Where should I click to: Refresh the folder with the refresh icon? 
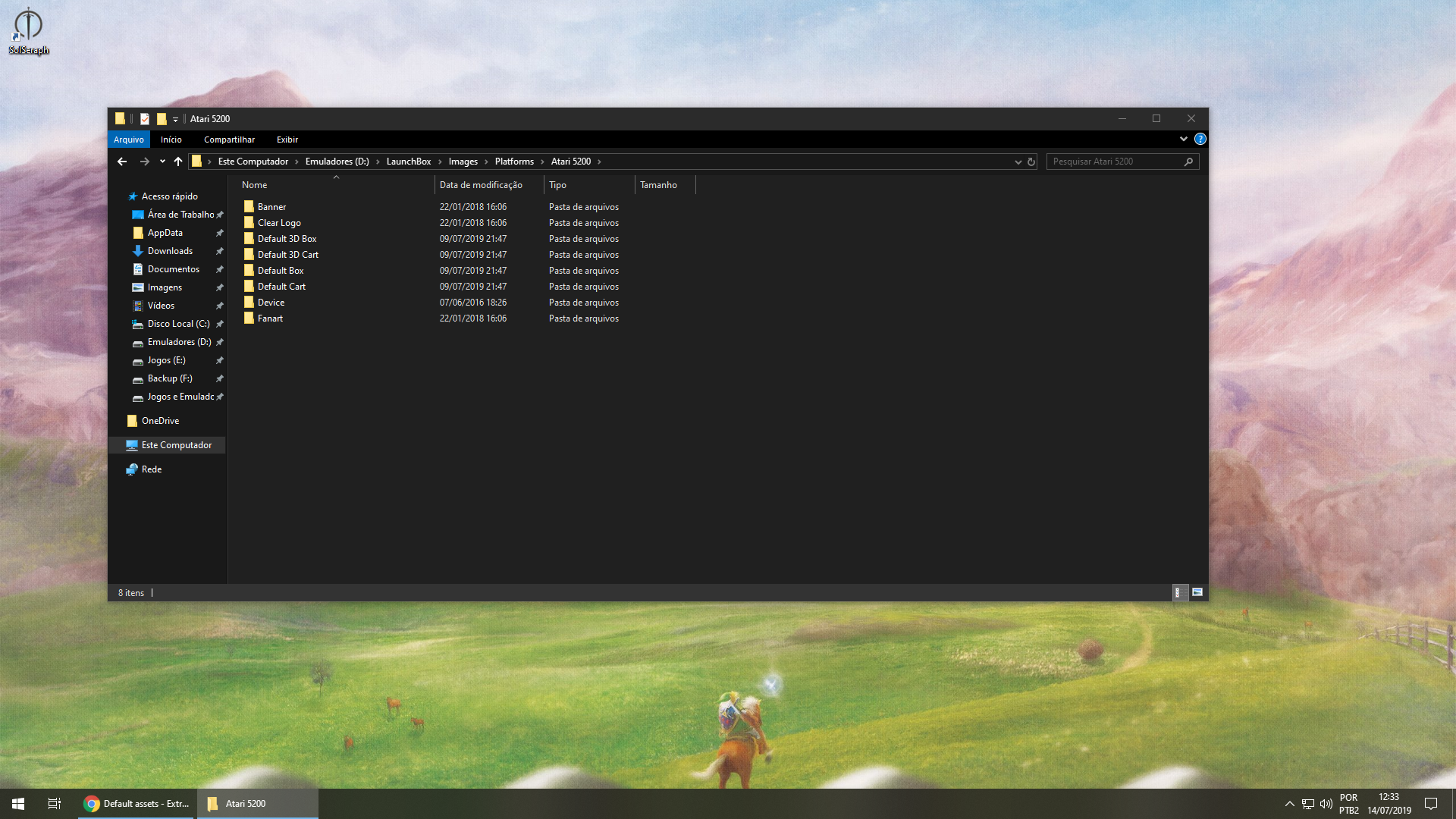pos(1031,162)
